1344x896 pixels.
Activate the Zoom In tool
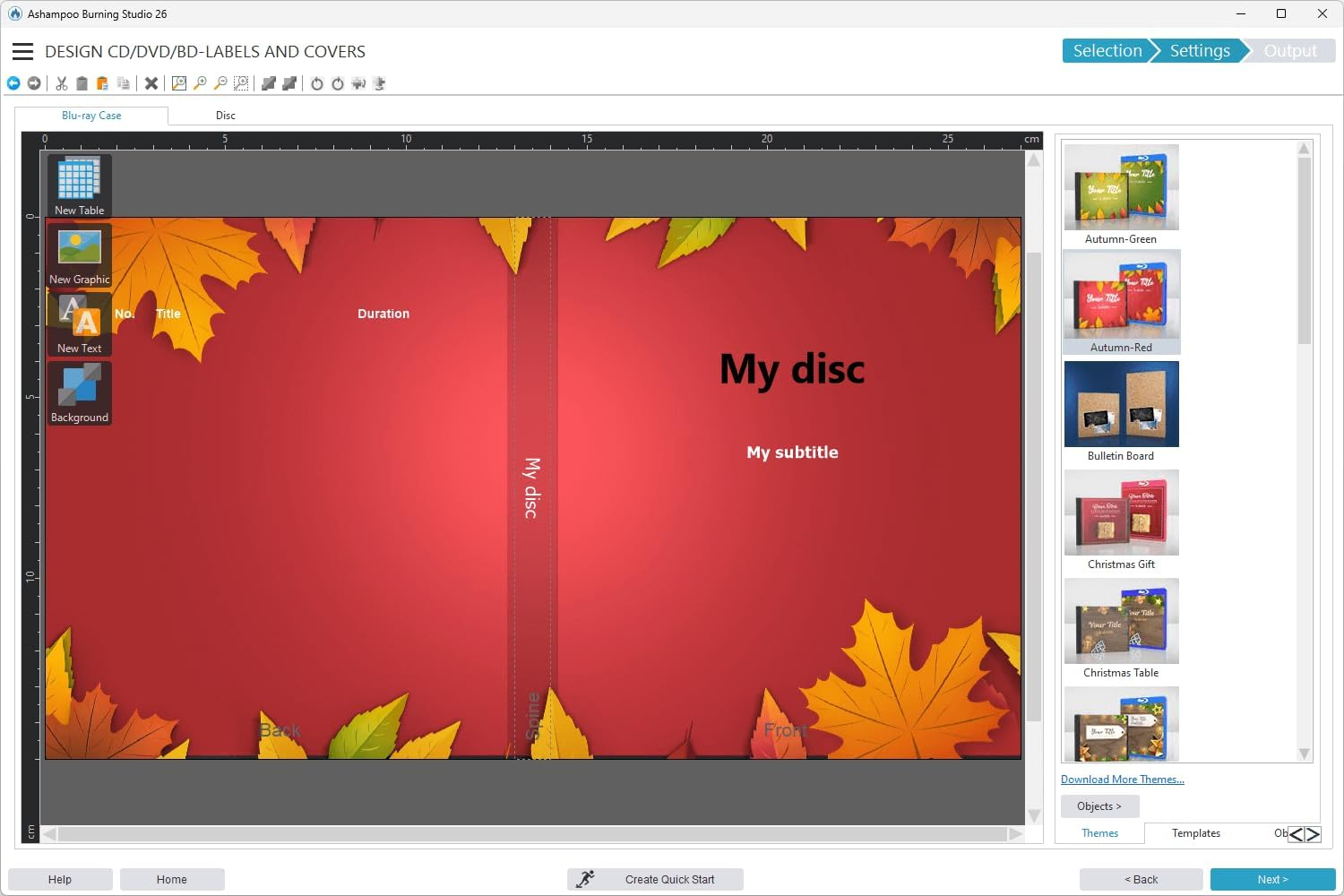pos(199,82)
